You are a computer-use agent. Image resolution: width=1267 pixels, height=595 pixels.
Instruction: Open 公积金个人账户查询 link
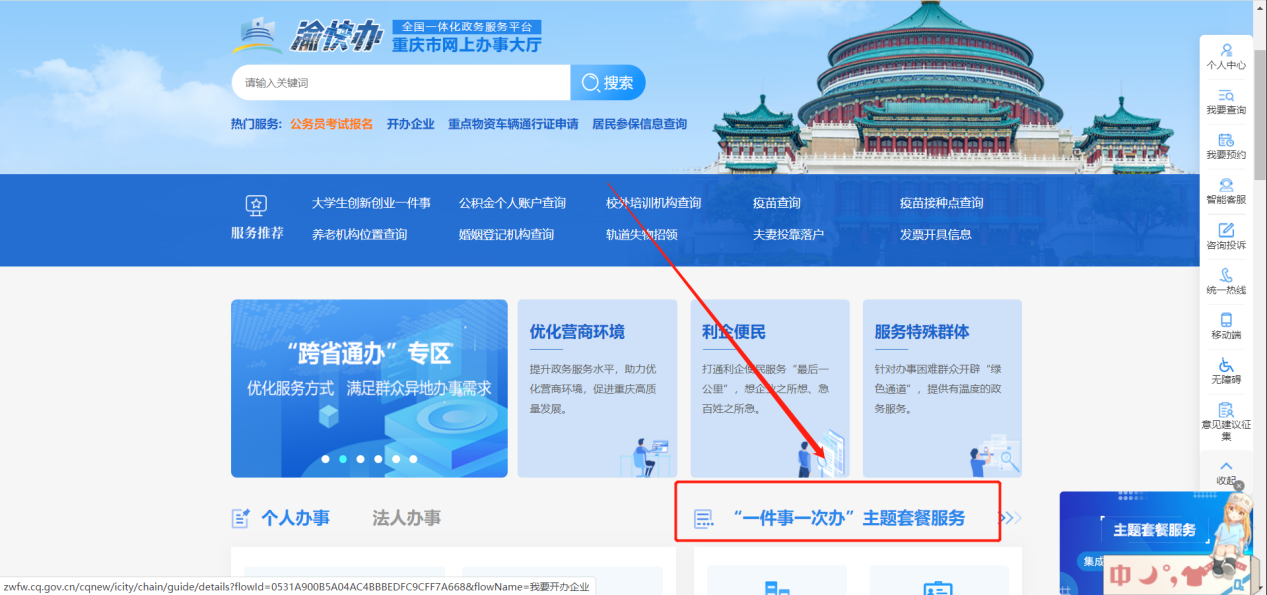click(x=512, y=203)
